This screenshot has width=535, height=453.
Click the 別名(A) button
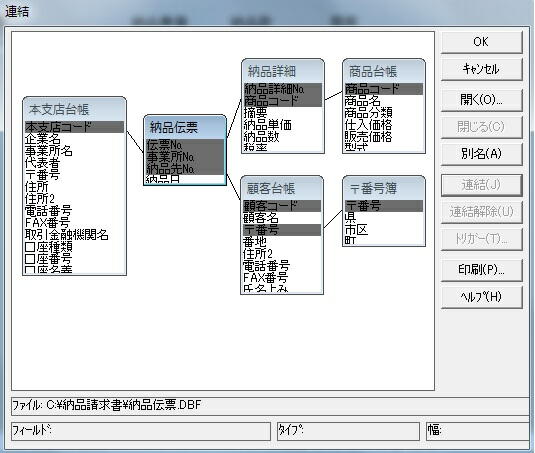(x=481, y=154)
